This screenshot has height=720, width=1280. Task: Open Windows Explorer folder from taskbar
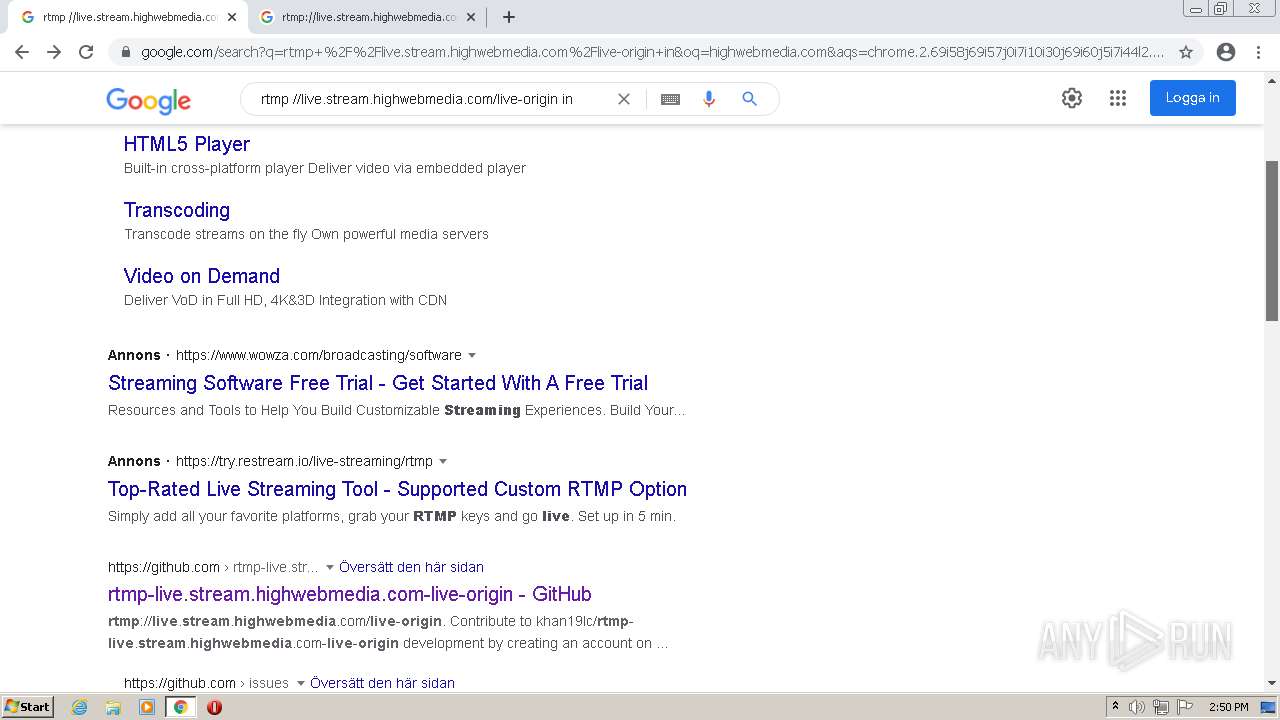click(x=113, y=707)
